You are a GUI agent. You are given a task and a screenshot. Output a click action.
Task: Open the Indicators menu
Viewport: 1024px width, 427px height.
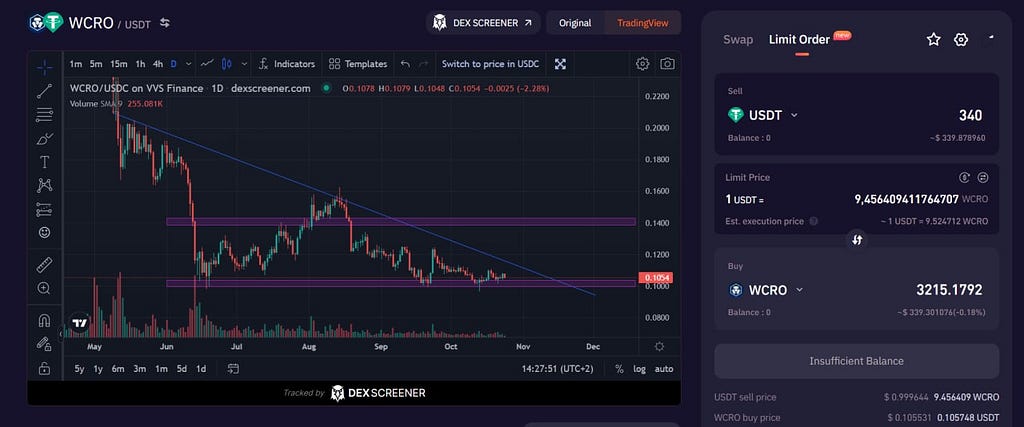pos(287,64)
